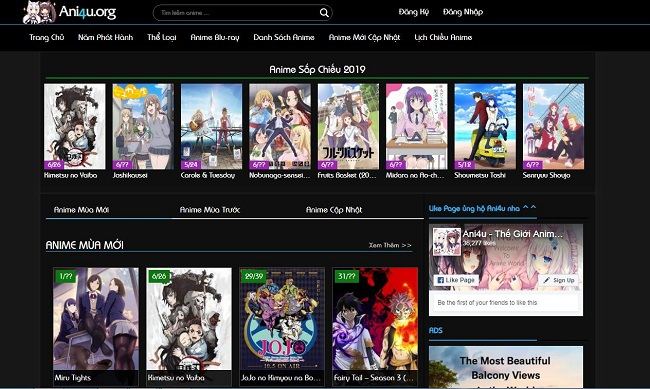
Task: Click the 29/39 episode badge on JoJo
Action: click(x=254, y=276)
